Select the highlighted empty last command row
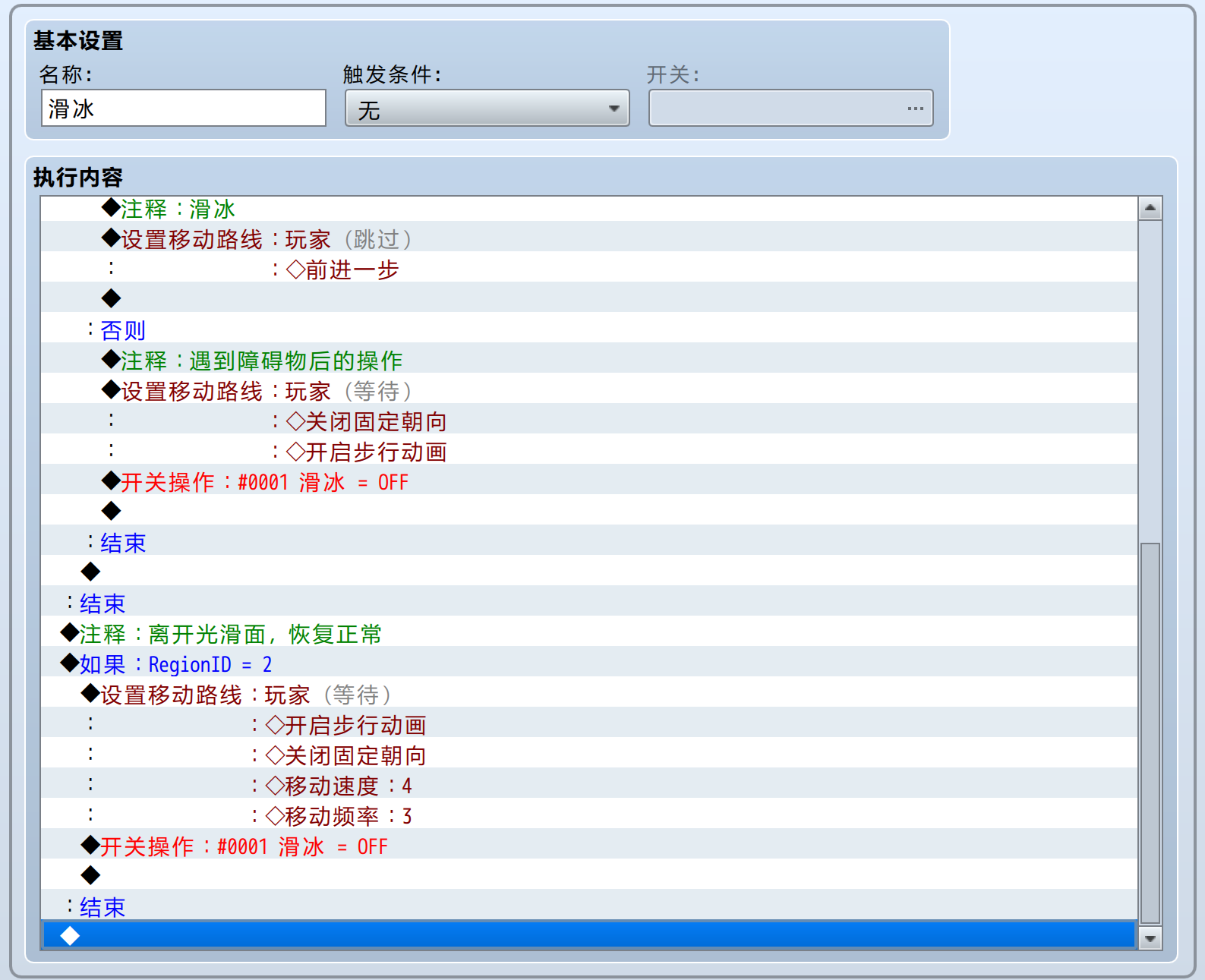 (x=589, y=935)
